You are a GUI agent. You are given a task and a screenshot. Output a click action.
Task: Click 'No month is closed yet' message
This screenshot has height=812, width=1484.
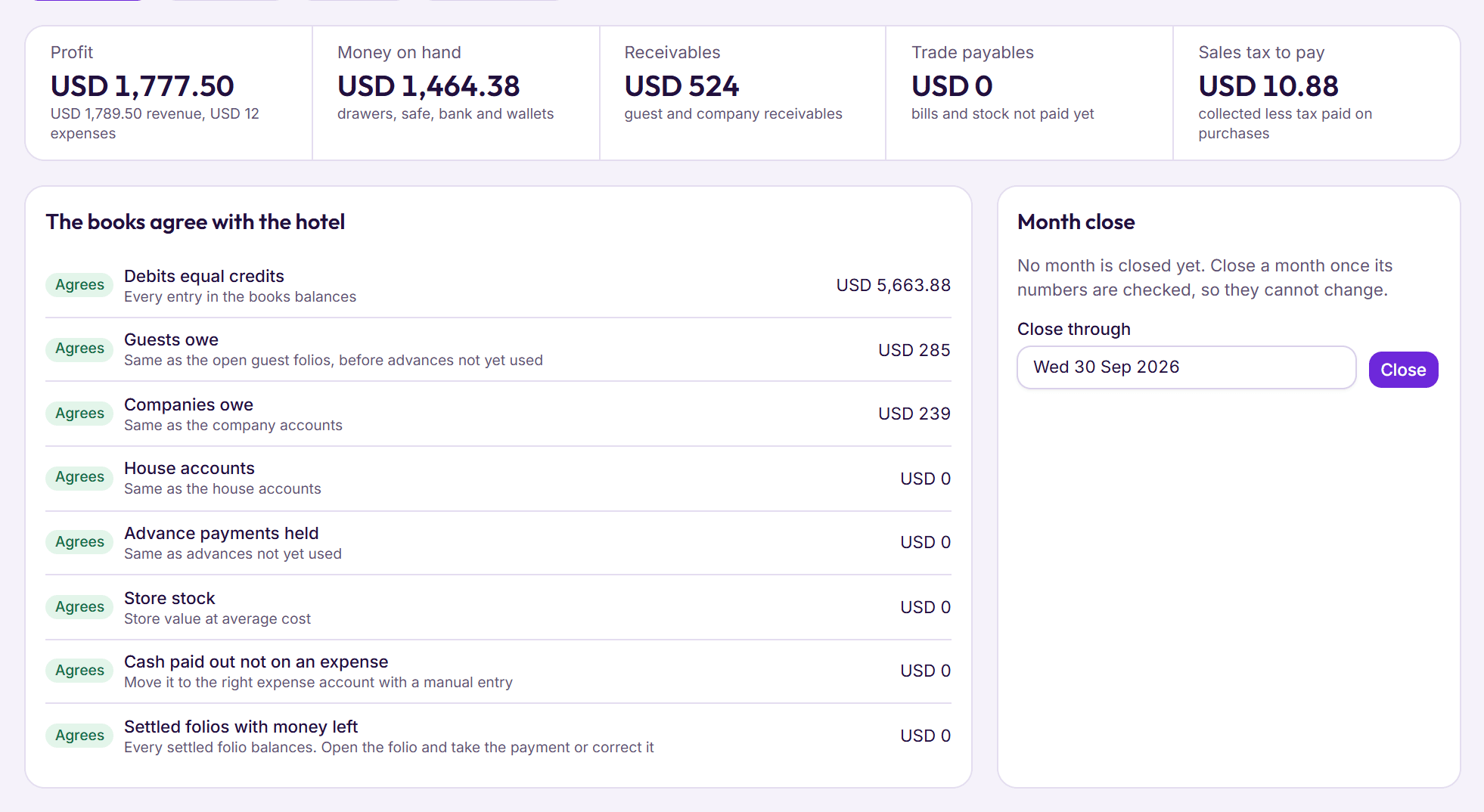(1205, 277)
